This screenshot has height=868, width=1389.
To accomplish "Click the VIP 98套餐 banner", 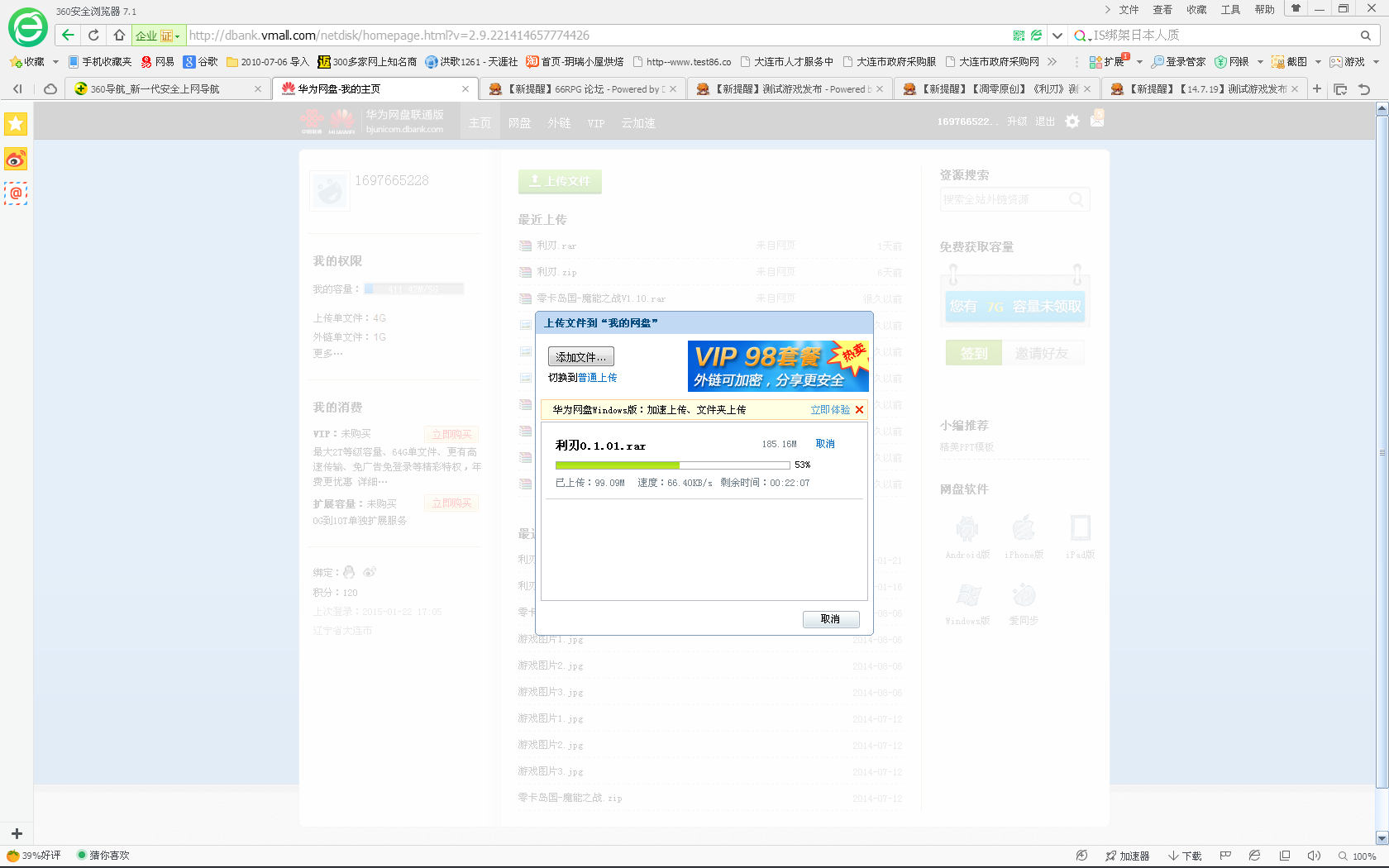I will (778, 366).
